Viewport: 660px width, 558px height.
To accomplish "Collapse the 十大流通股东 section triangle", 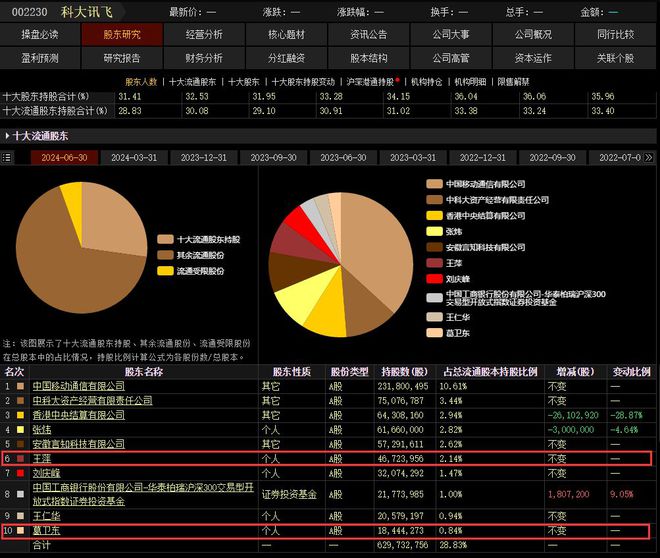I will [x=7, y=136].
